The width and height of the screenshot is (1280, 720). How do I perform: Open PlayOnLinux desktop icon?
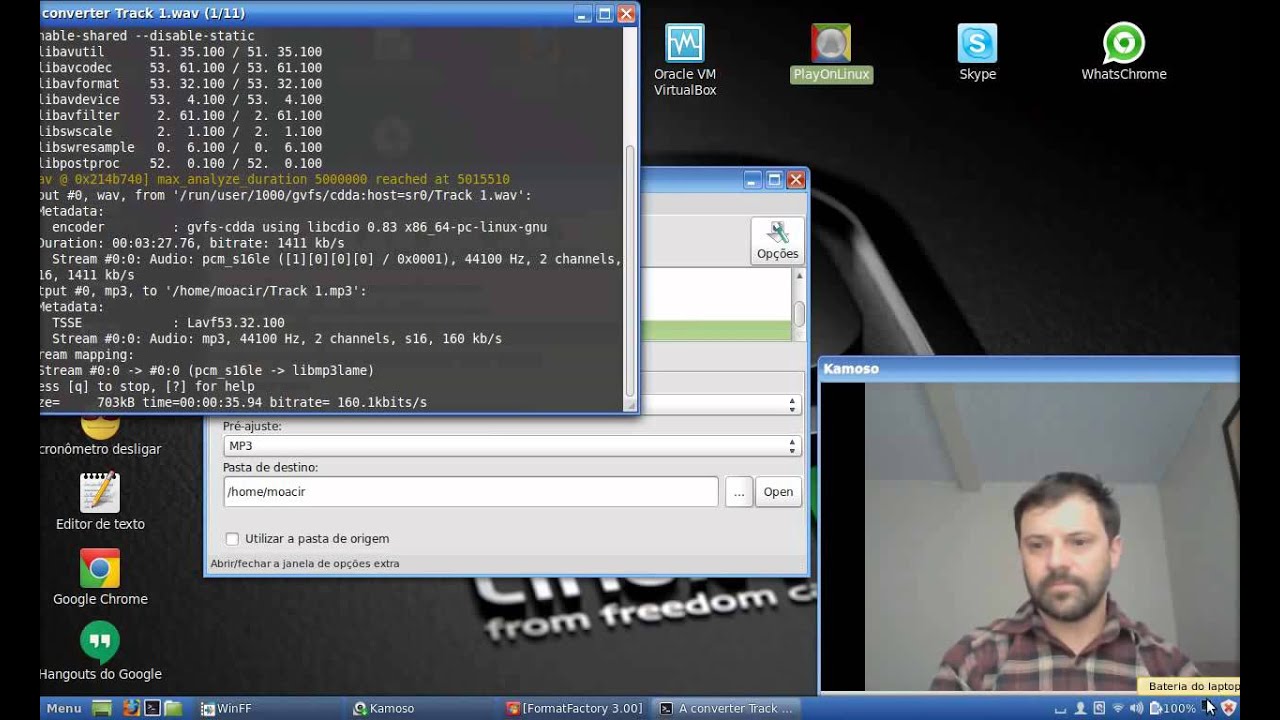click(831, 54)
